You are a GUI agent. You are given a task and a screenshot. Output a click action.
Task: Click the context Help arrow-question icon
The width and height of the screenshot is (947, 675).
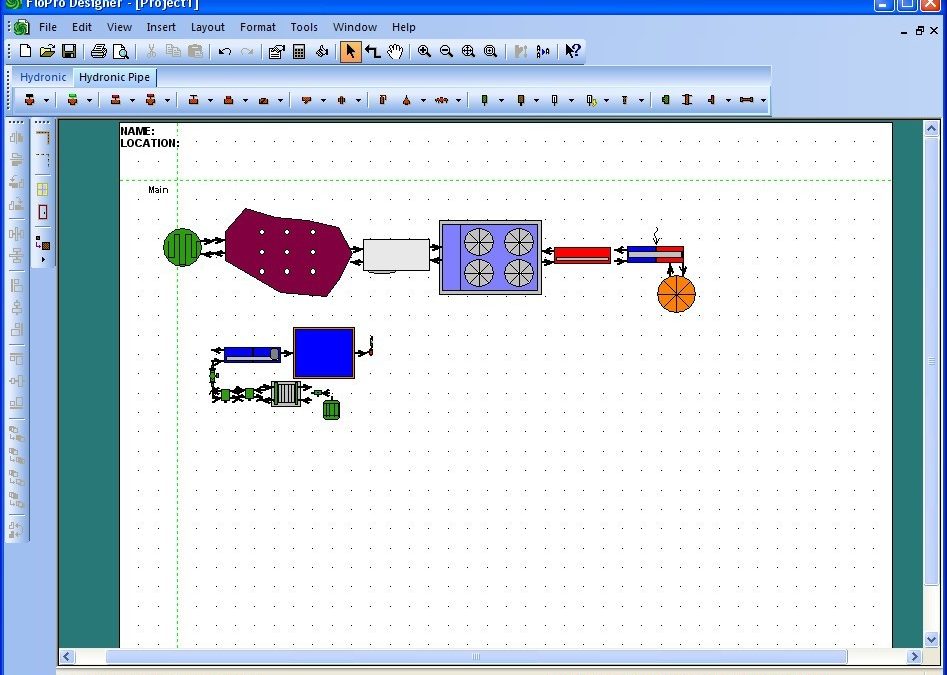572,51
